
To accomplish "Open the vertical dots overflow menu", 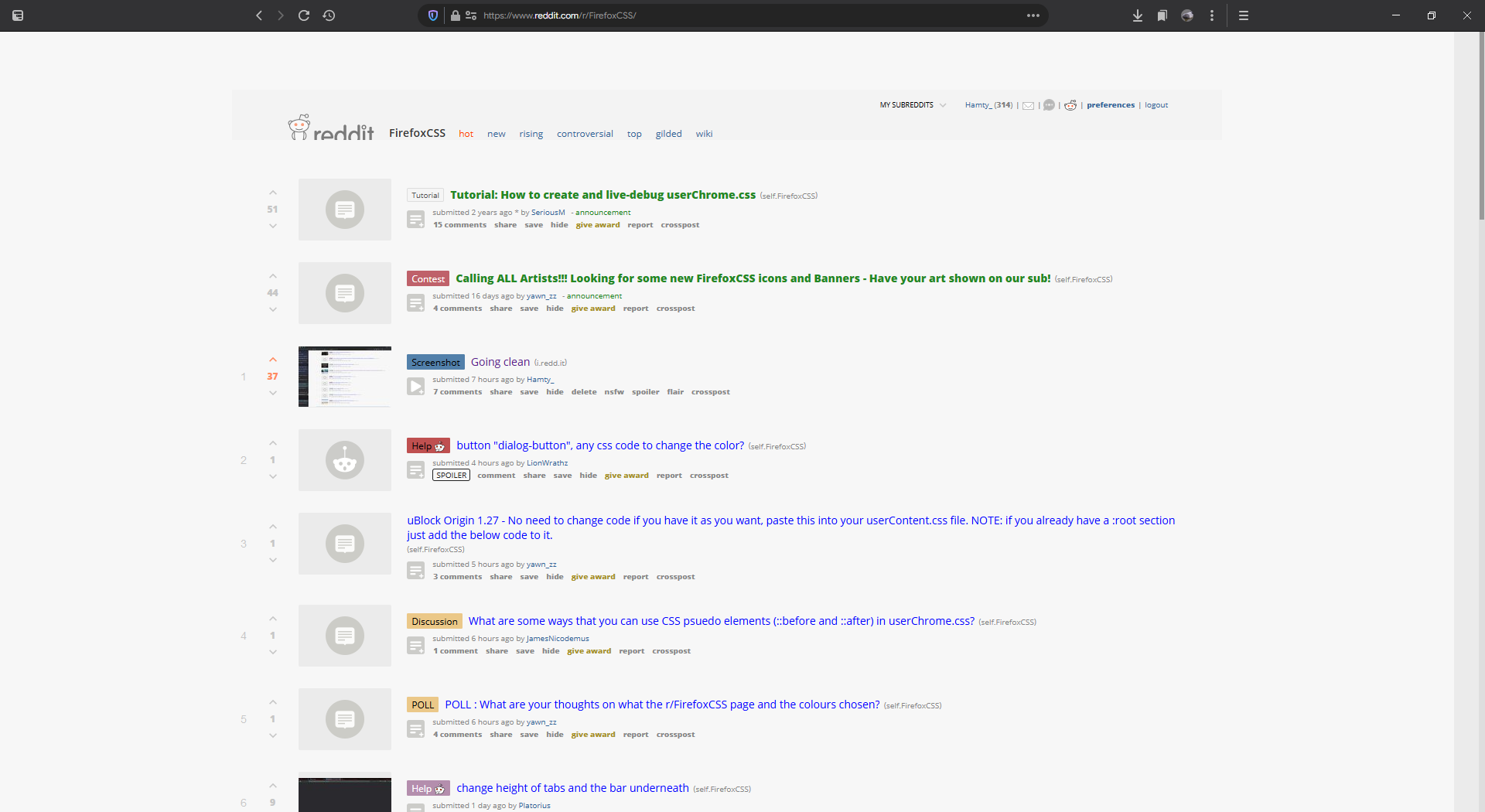I will click(1212, 15).
